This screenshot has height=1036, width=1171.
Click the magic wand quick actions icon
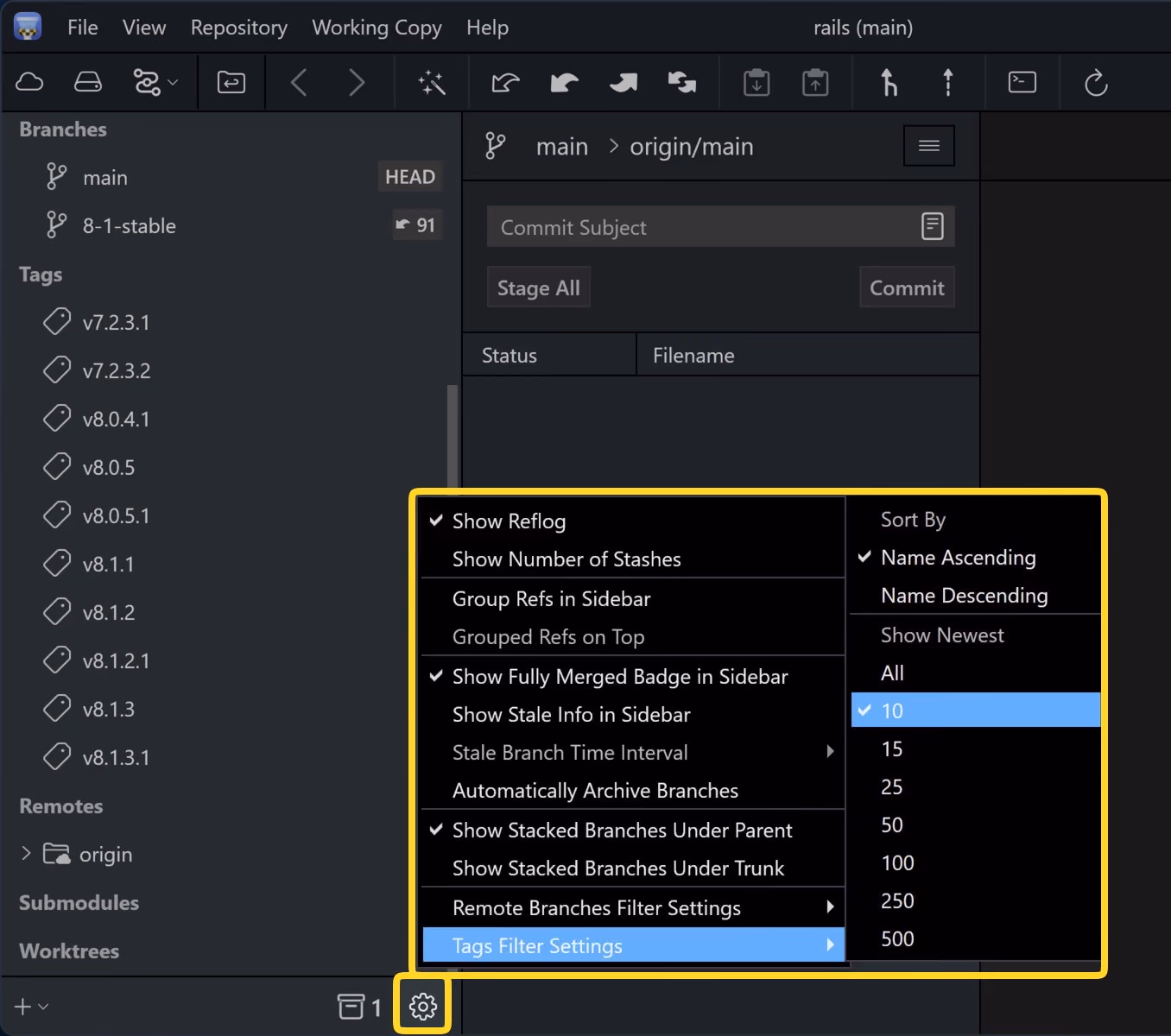(431, 83)
